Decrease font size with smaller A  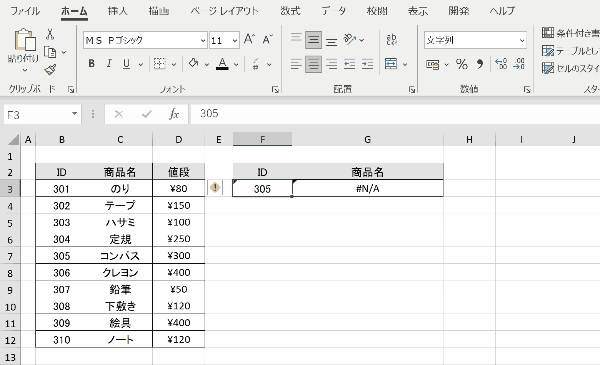(267, 39)
